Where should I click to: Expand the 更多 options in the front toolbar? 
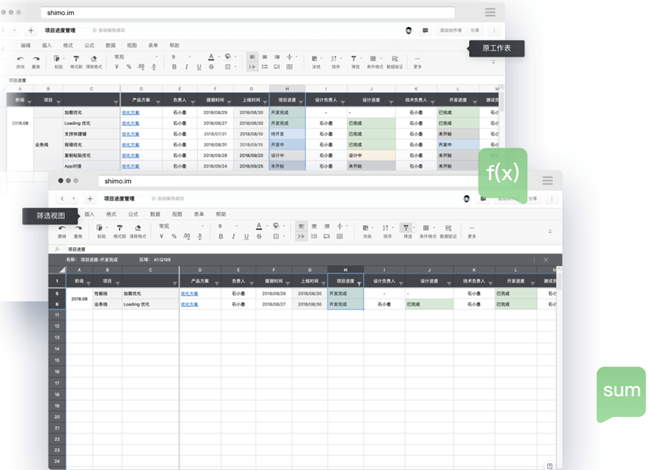(472, 230)
